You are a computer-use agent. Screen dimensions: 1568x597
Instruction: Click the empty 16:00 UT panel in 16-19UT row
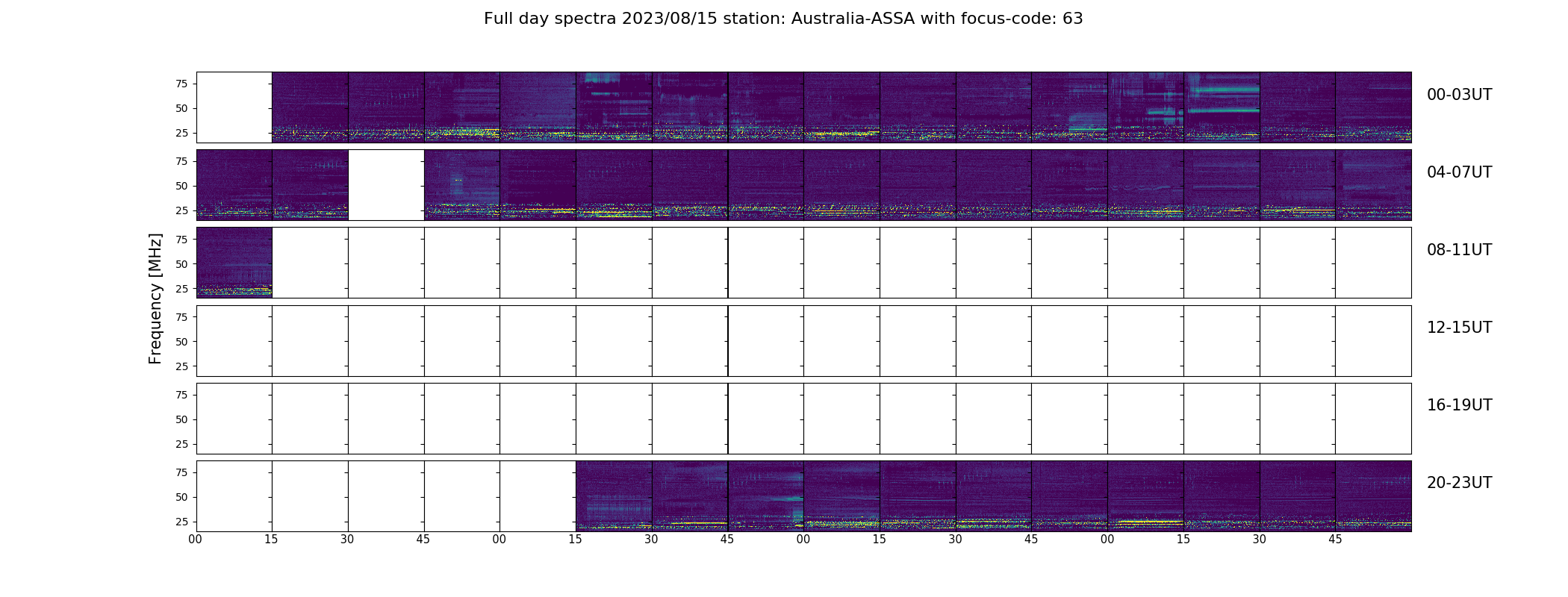234,419
